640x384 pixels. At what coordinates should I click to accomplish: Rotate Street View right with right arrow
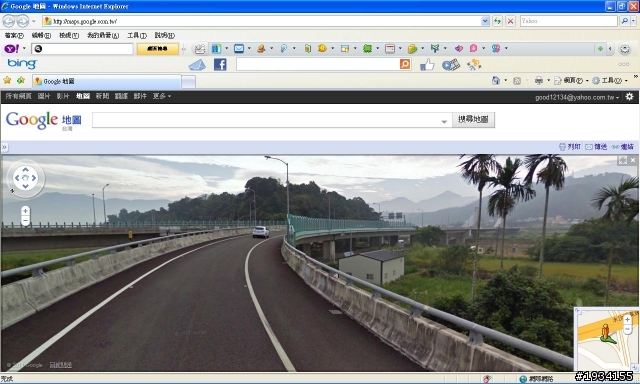click(34, 178)
